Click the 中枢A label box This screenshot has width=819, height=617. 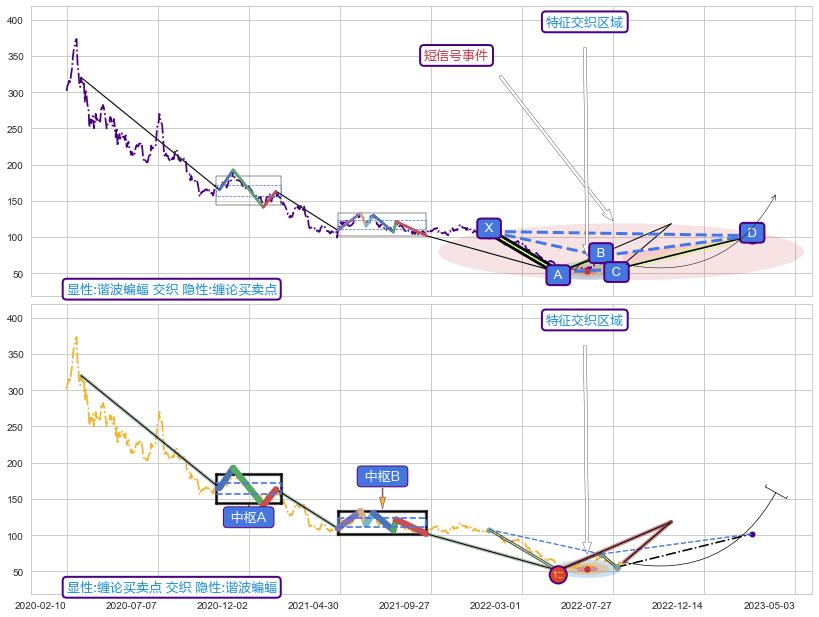tap(248, 517)
